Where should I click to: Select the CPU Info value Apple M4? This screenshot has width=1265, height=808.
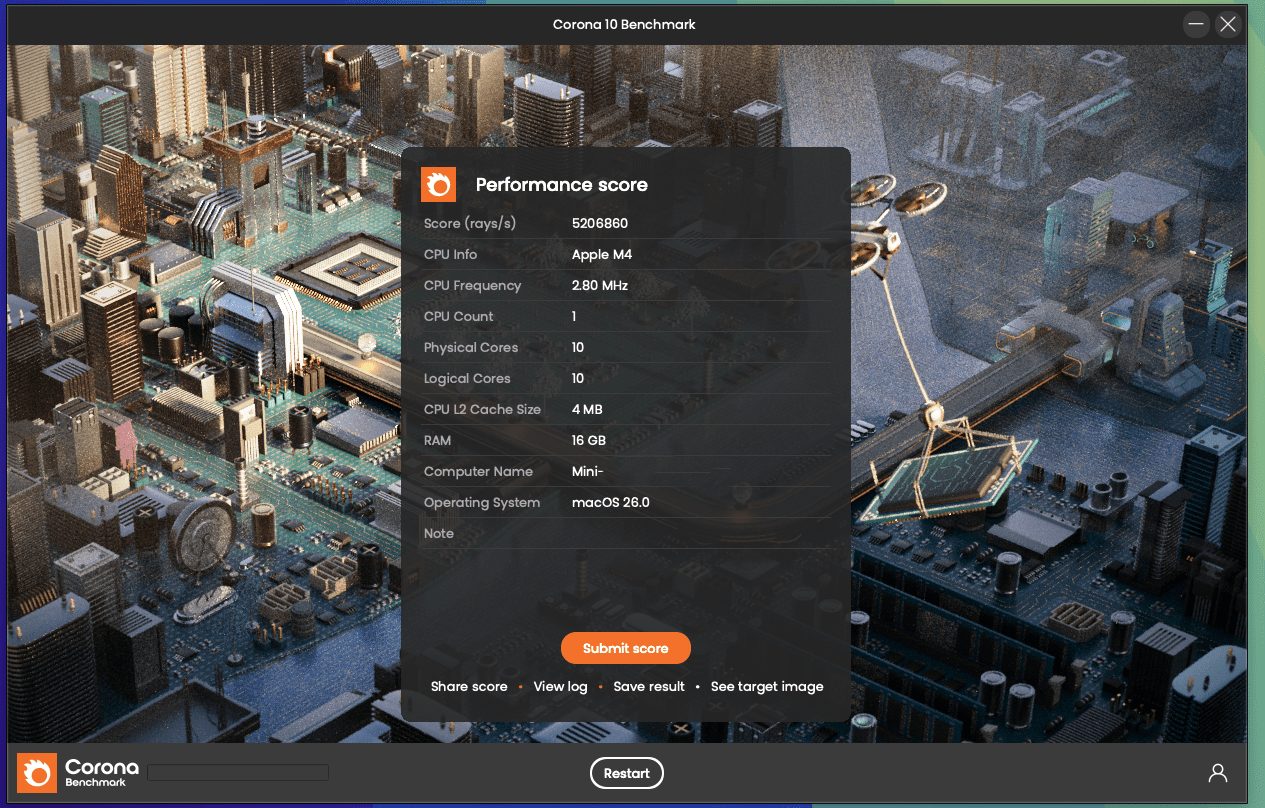602,254
